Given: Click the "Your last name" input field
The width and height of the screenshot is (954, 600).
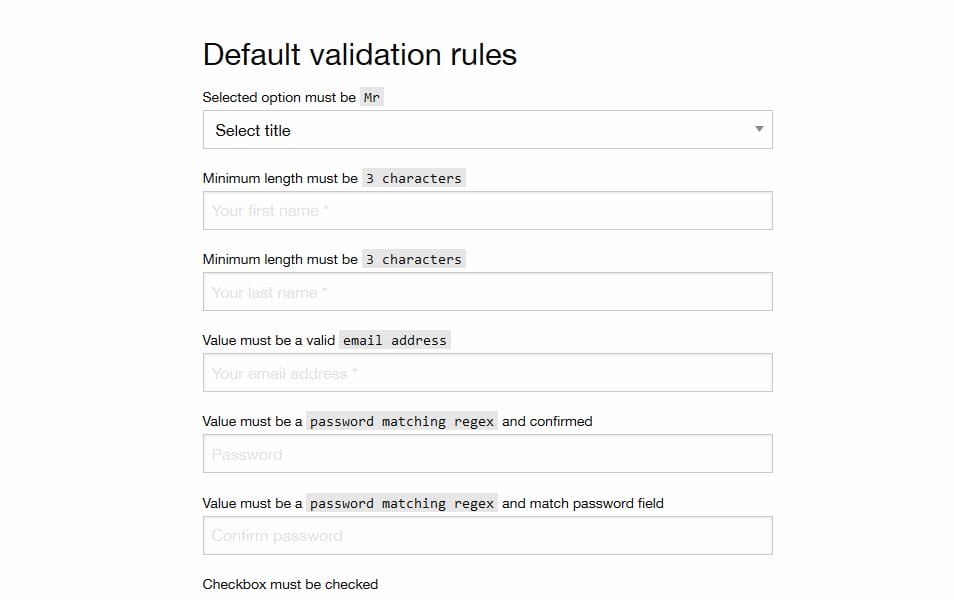Looking at the screenshot, I should (x=487, y=291).
